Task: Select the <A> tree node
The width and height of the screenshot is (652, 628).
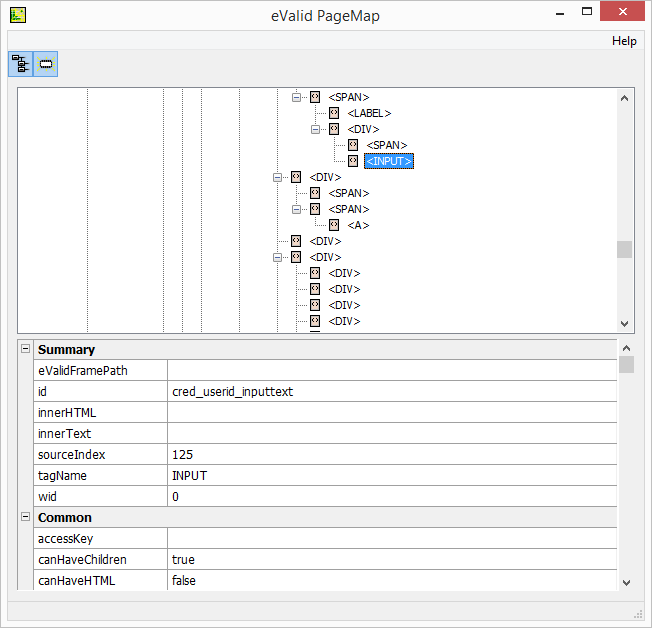Action: [358, 225]
